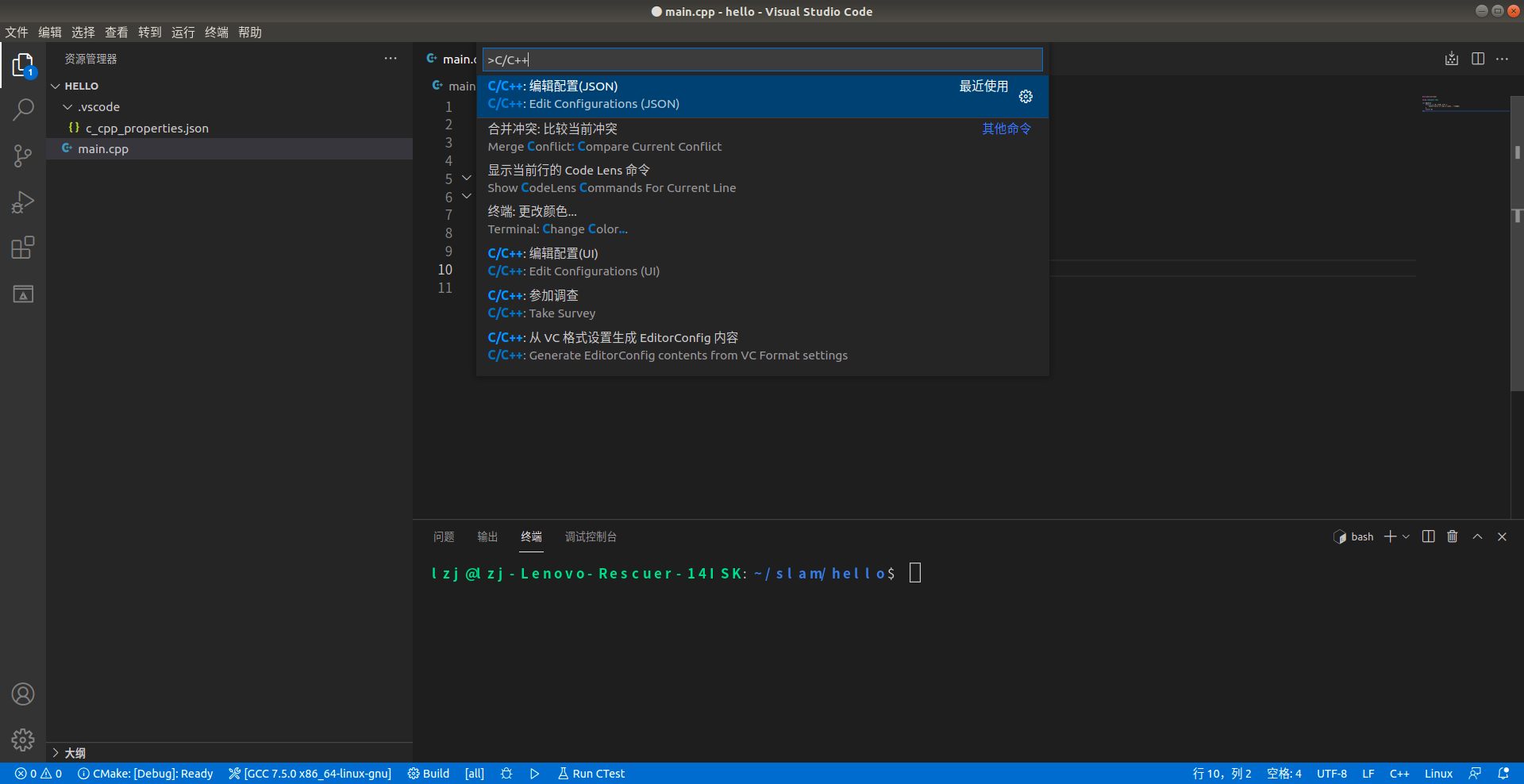Click Run CTest in status bar
Image resolution: width=1524 pixels, height=784 pixels.
pyautogui.click(x=591, y=774)
